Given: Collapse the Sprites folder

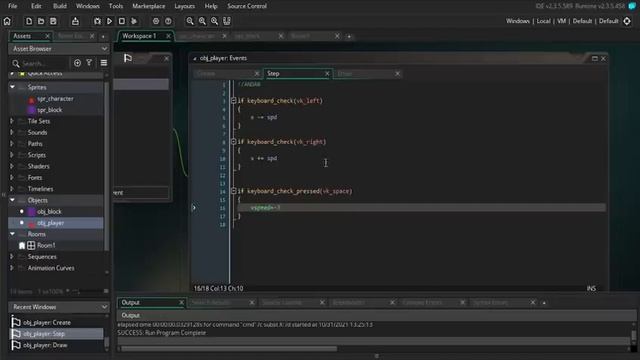Looking at the screenshot, I should coord(12,87).
